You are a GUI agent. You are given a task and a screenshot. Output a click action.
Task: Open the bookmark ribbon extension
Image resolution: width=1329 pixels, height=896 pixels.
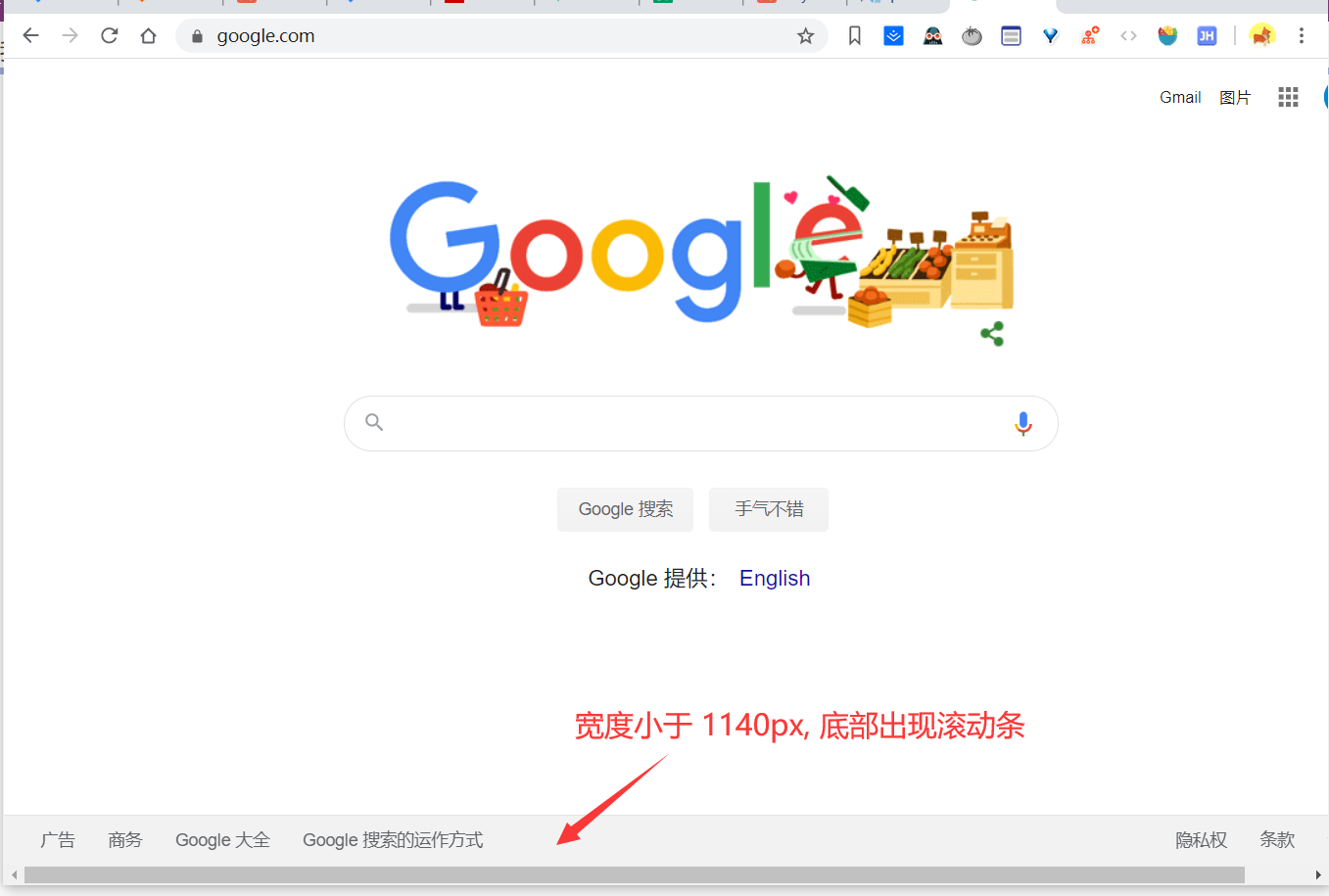click(x=855, y=36)
